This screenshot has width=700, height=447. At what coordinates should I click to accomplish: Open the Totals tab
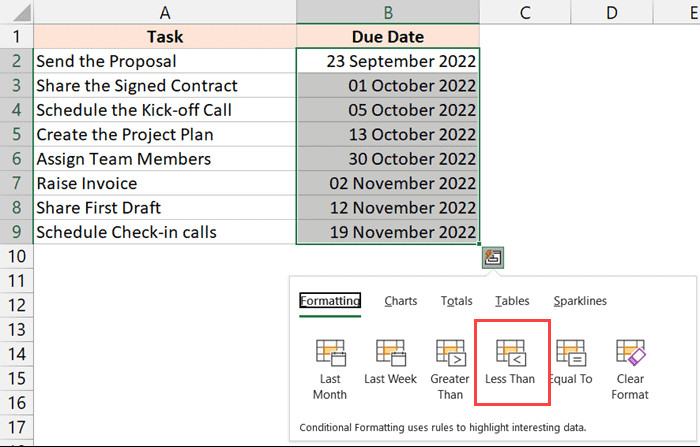pyautogui.click(x=456, y=301)
